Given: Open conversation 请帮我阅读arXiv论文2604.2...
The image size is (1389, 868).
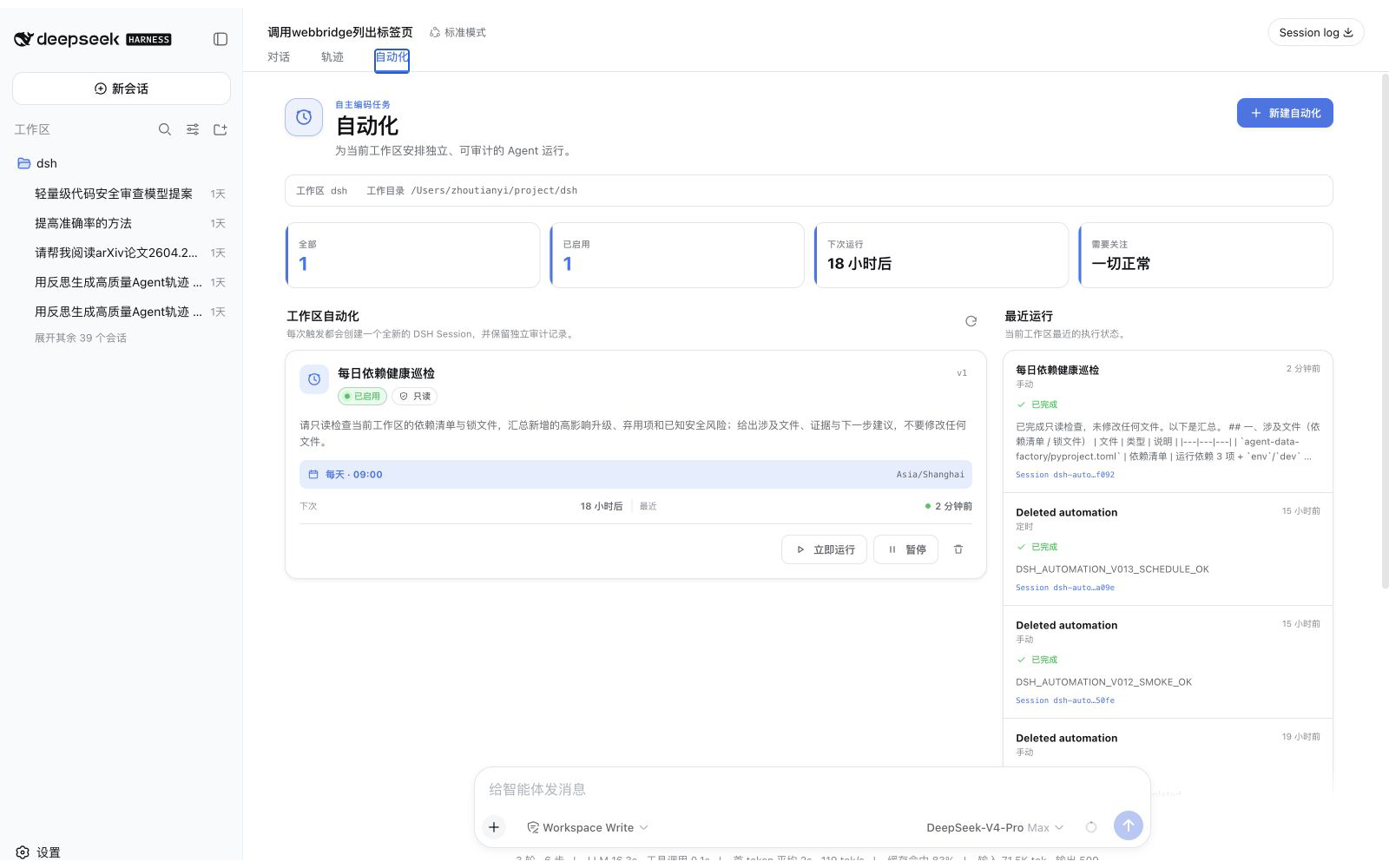Looking at the screenshot, I should pos(122,253).
